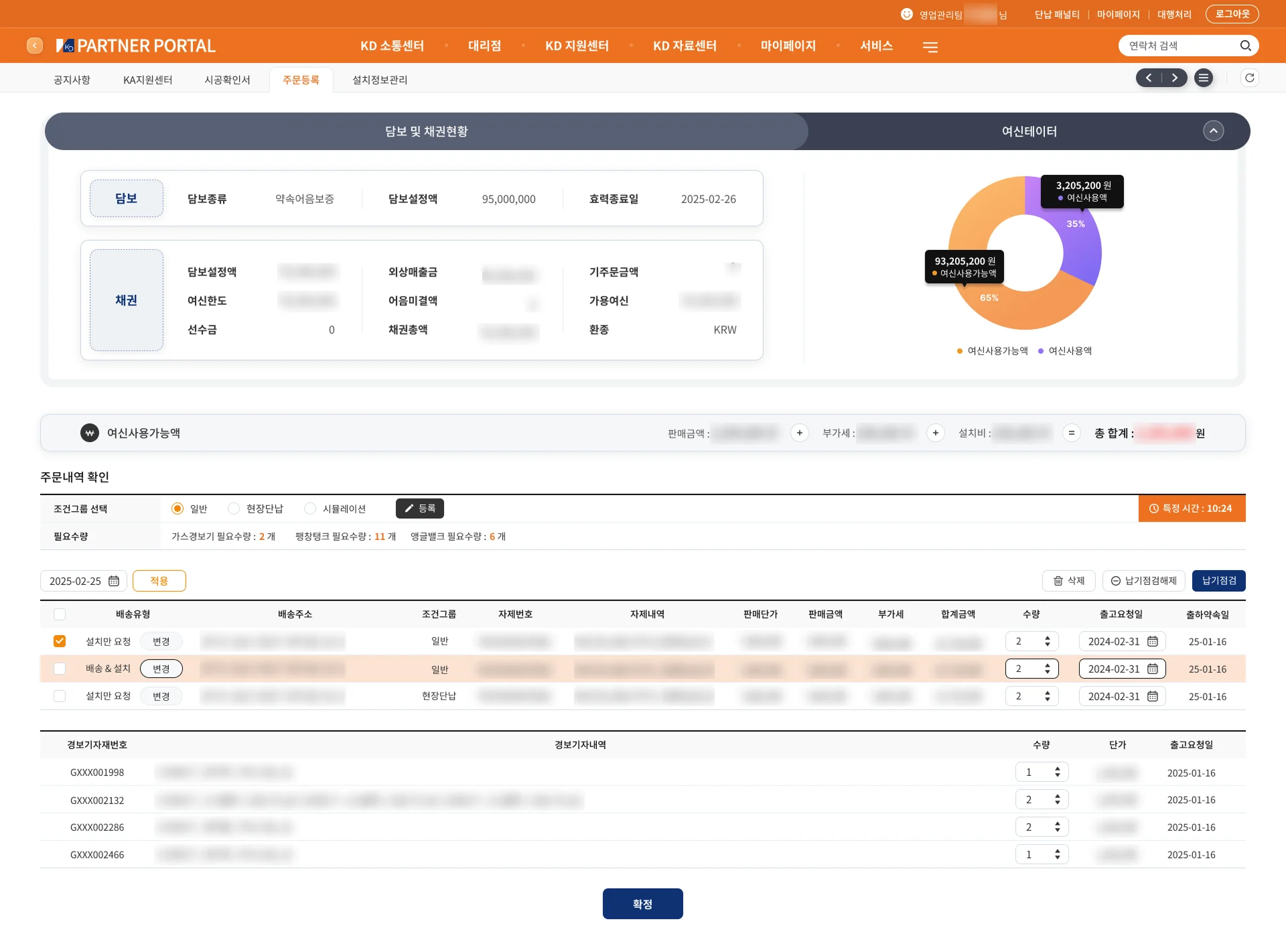Open 출고요청일 date picker in 배송 & 설치 row
1286x952 pixels.
[1153, 669]
